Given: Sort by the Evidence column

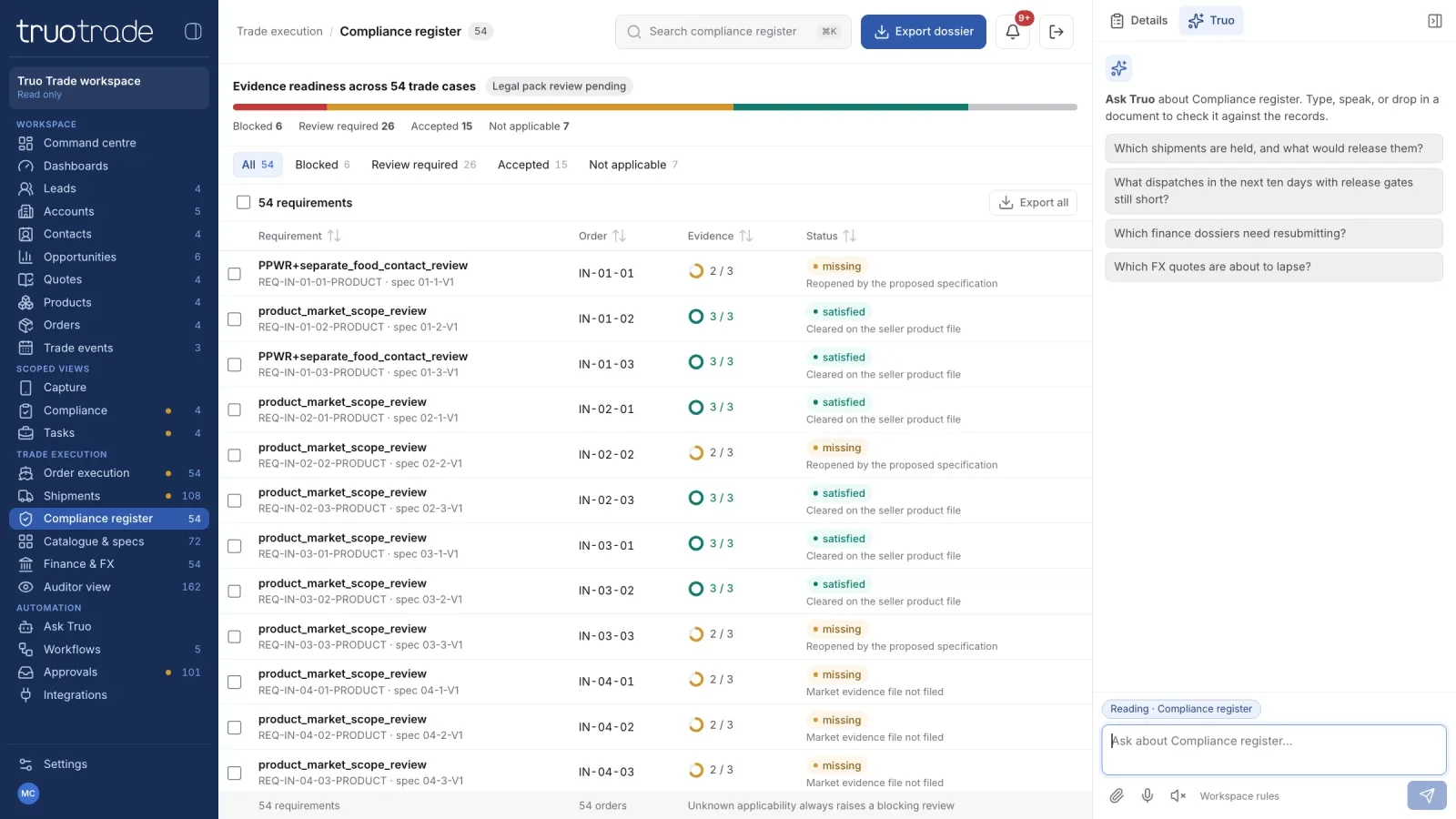Looking at the screenshot, I should (x=720, y=236).
